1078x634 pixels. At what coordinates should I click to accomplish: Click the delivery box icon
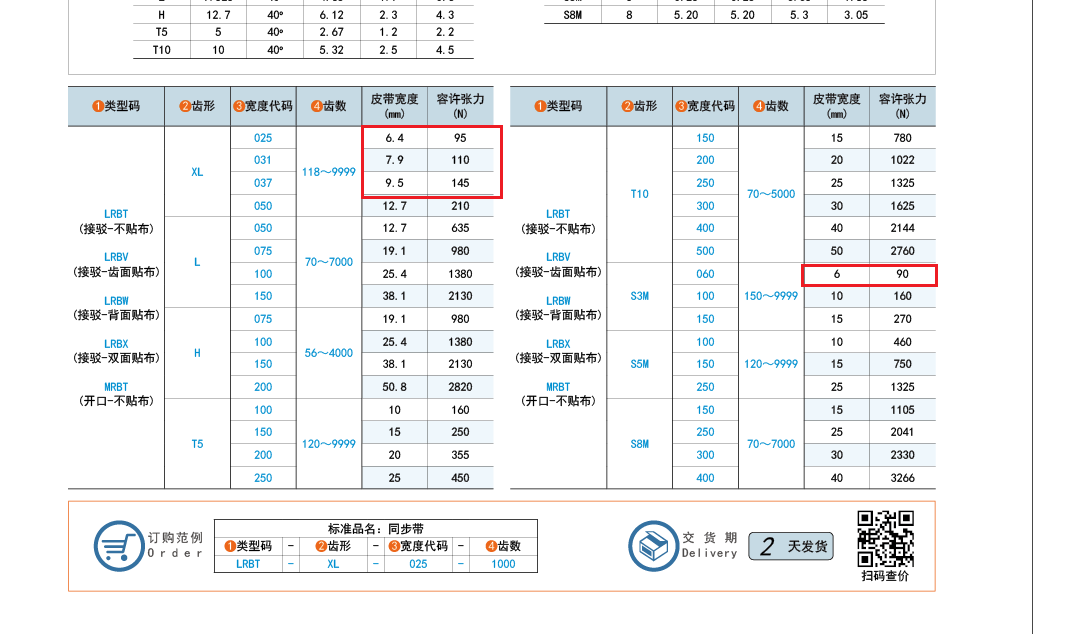pos(653,546)
